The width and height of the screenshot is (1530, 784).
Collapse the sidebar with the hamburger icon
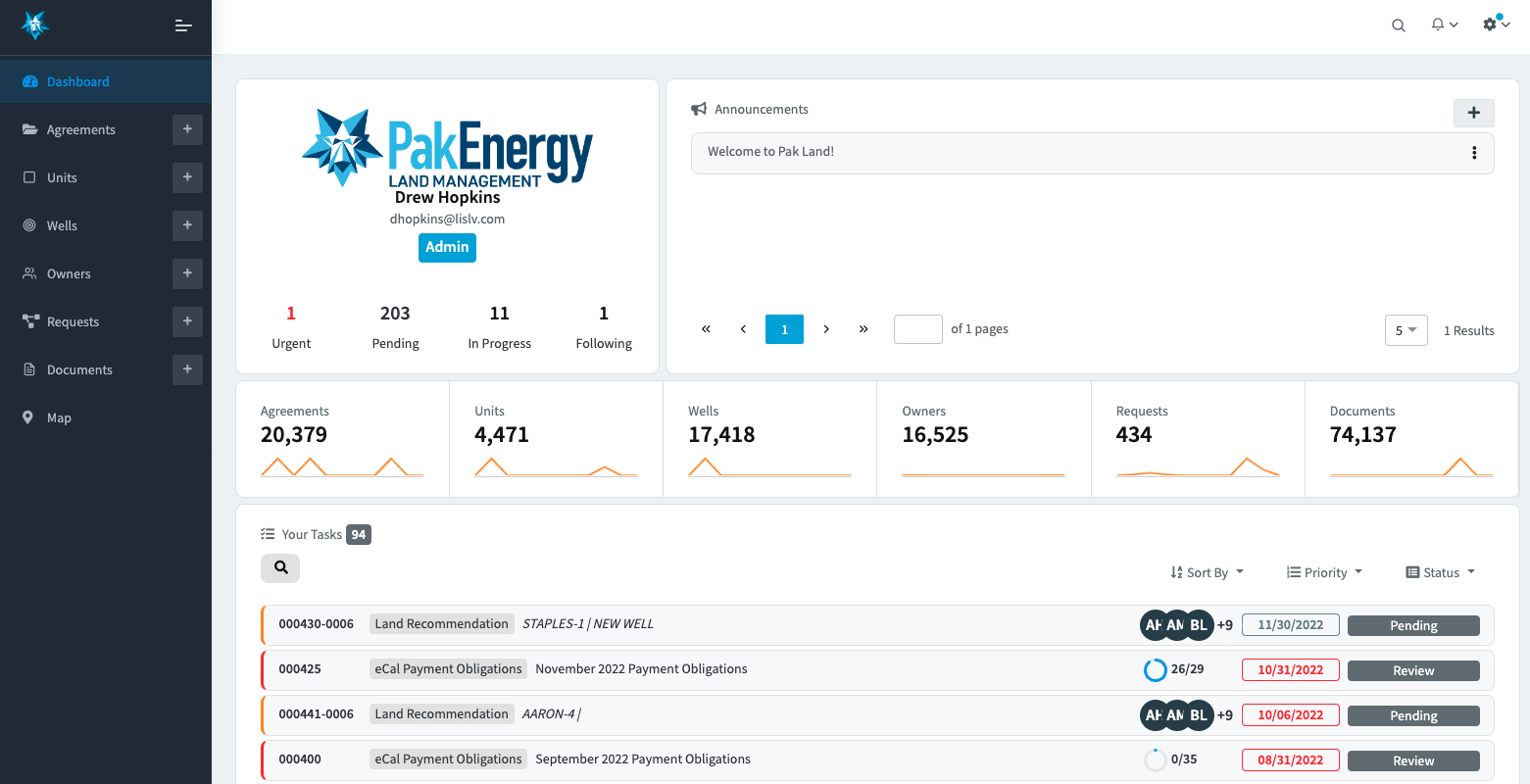[x=183, y=25]
